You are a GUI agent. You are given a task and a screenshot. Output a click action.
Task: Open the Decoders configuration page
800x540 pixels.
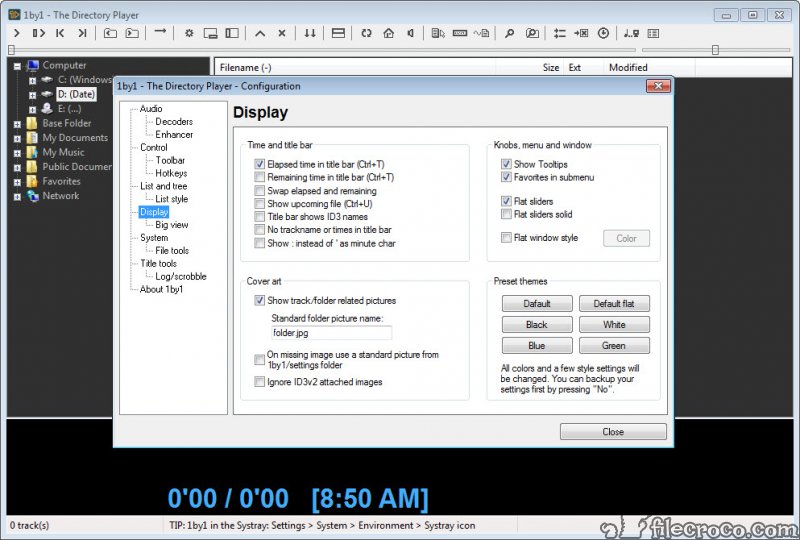click(174, 121)
